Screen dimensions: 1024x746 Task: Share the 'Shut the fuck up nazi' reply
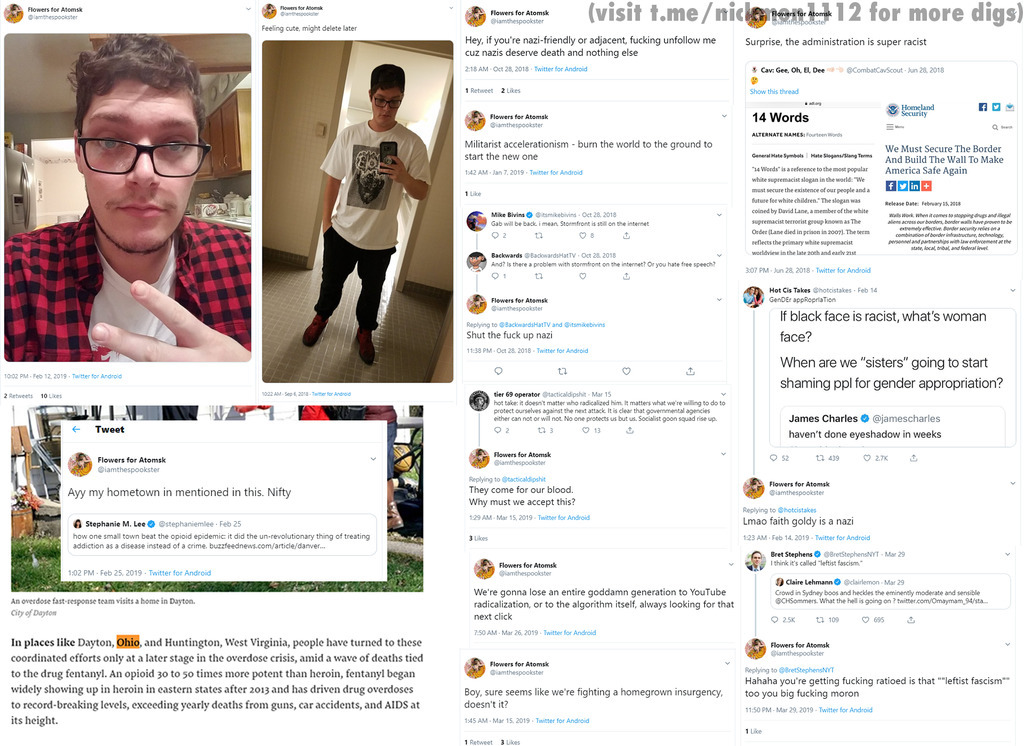(x=690, y=371)
